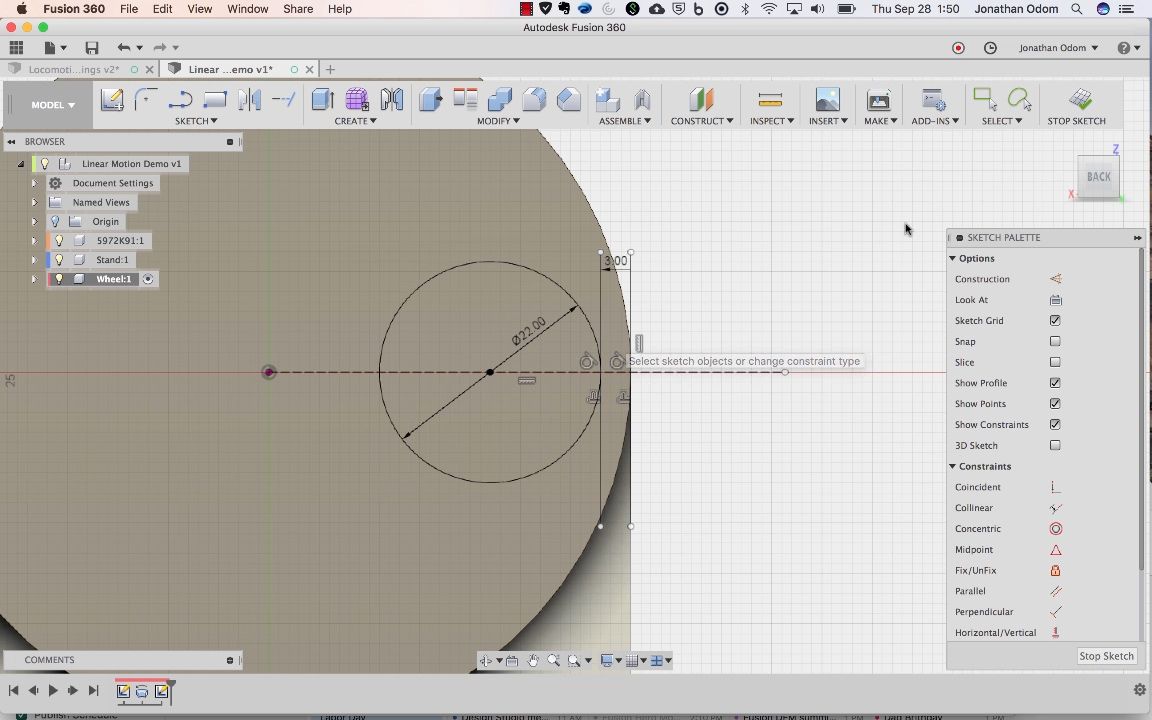Image resolution: width=1152 pixels, height=720 pixels.
Task: Open the MODIFY dropdown menu
Action: (497, 121)
